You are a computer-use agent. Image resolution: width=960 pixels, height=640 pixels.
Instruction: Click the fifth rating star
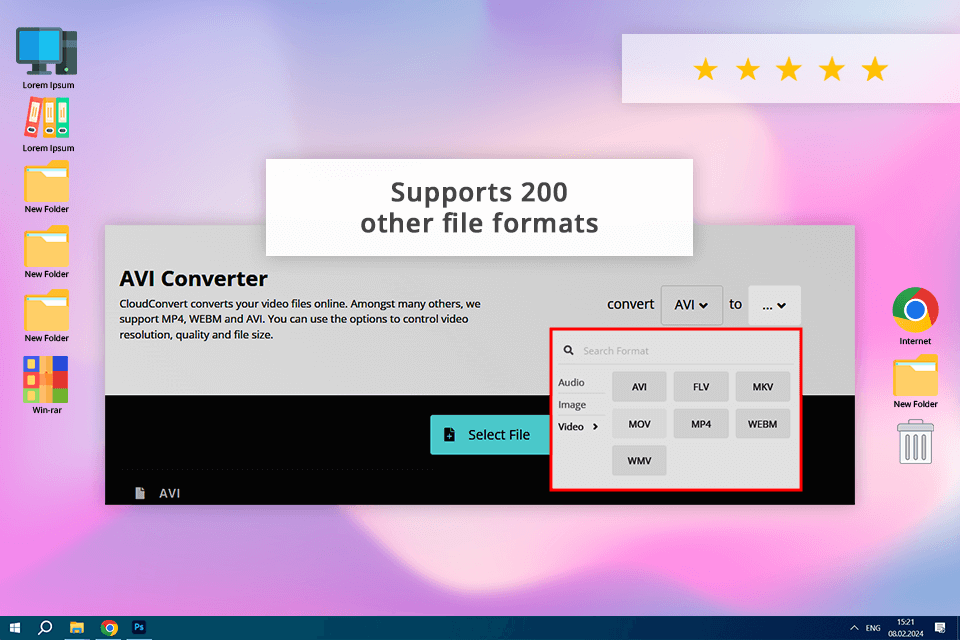(x=874, y=69)
